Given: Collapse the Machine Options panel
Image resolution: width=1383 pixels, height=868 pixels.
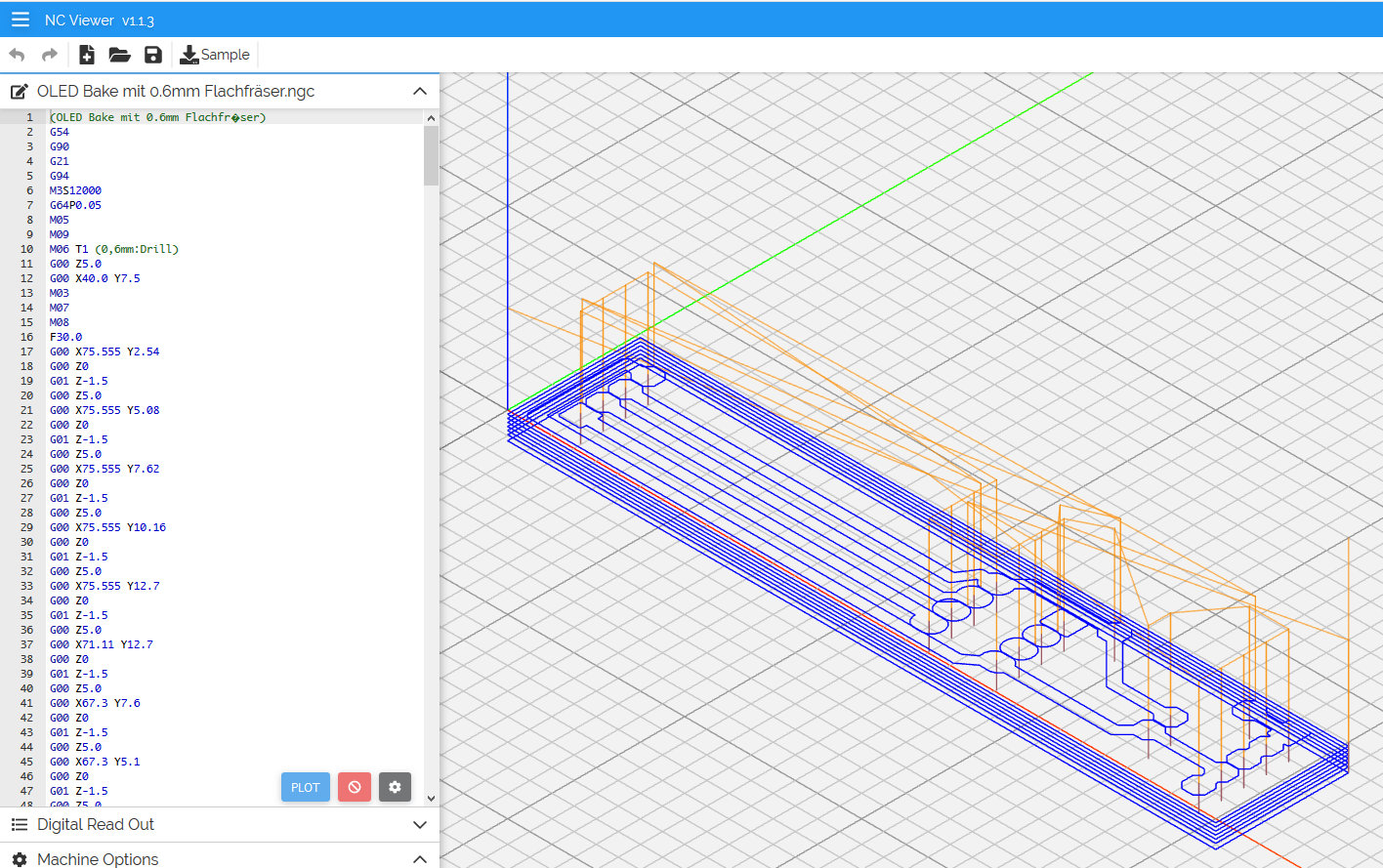Looking at the screenshot, I should 420,859.
